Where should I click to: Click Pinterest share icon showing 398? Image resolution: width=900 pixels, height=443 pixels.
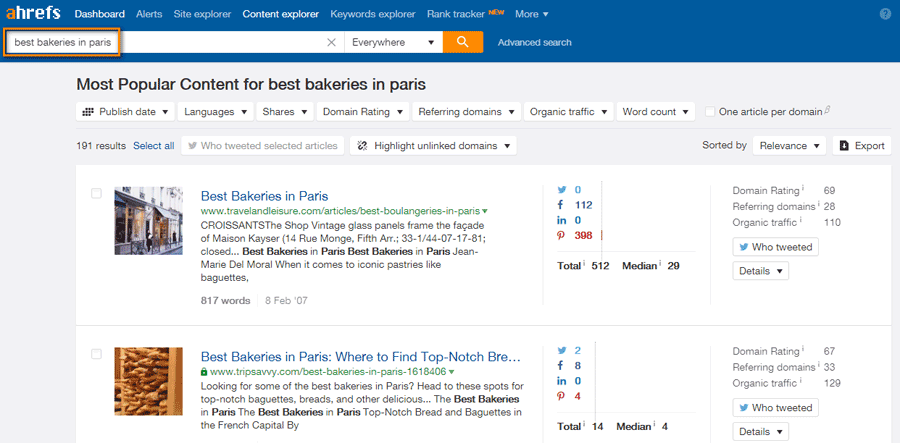click(x=561, y=235)
